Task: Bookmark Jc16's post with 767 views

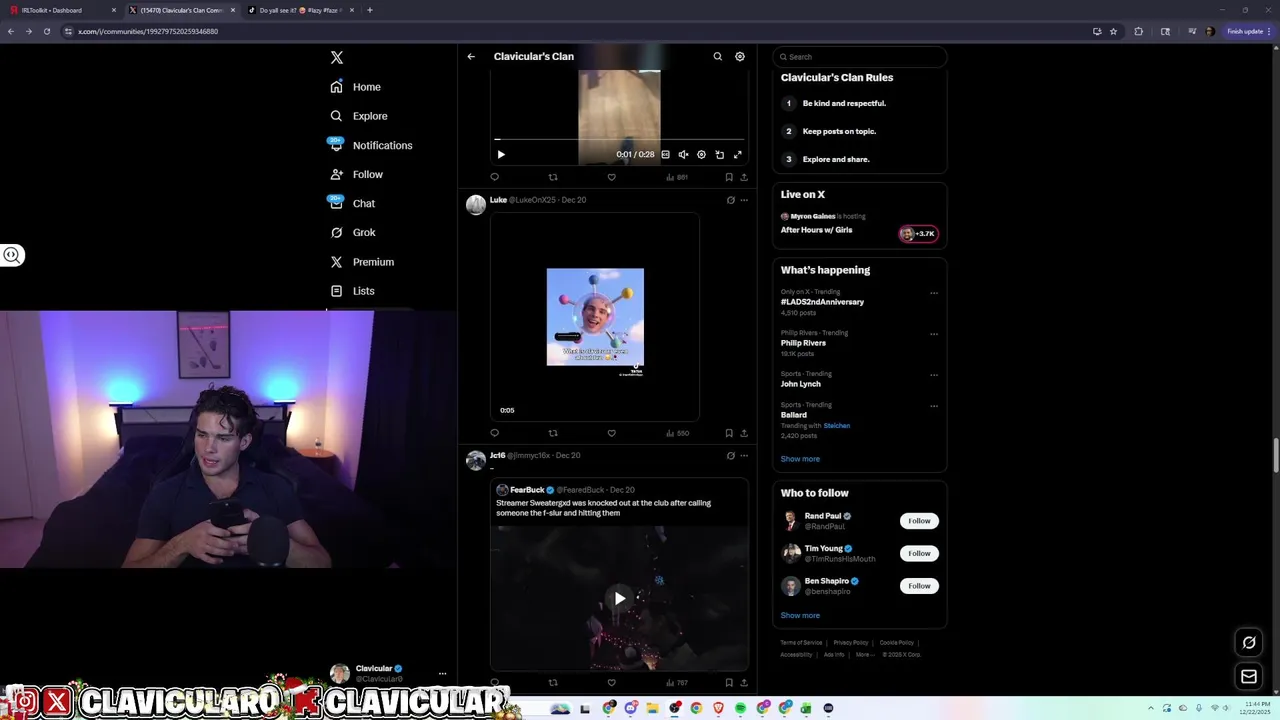Action: (729, 682)
